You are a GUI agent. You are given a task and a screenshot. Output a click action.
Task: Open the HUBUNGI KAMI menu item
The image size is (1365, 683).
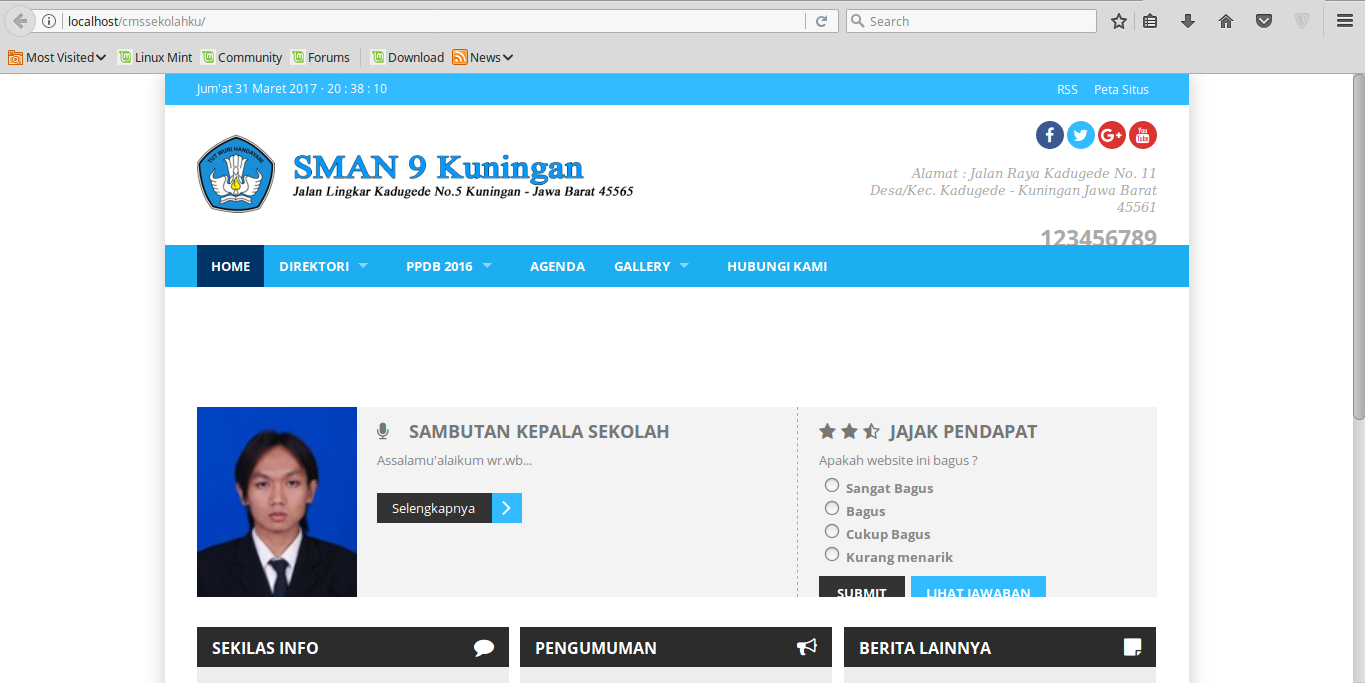coord(777,266)
